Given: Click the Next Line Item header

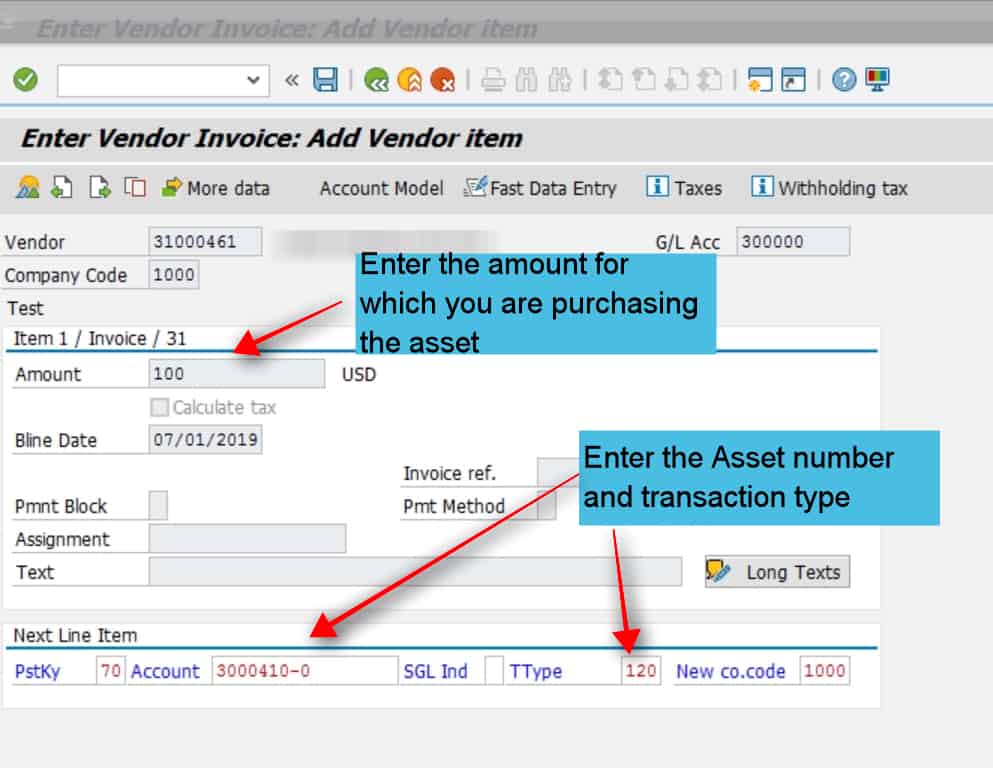Looking at the screenshot, I should [75, 635].
